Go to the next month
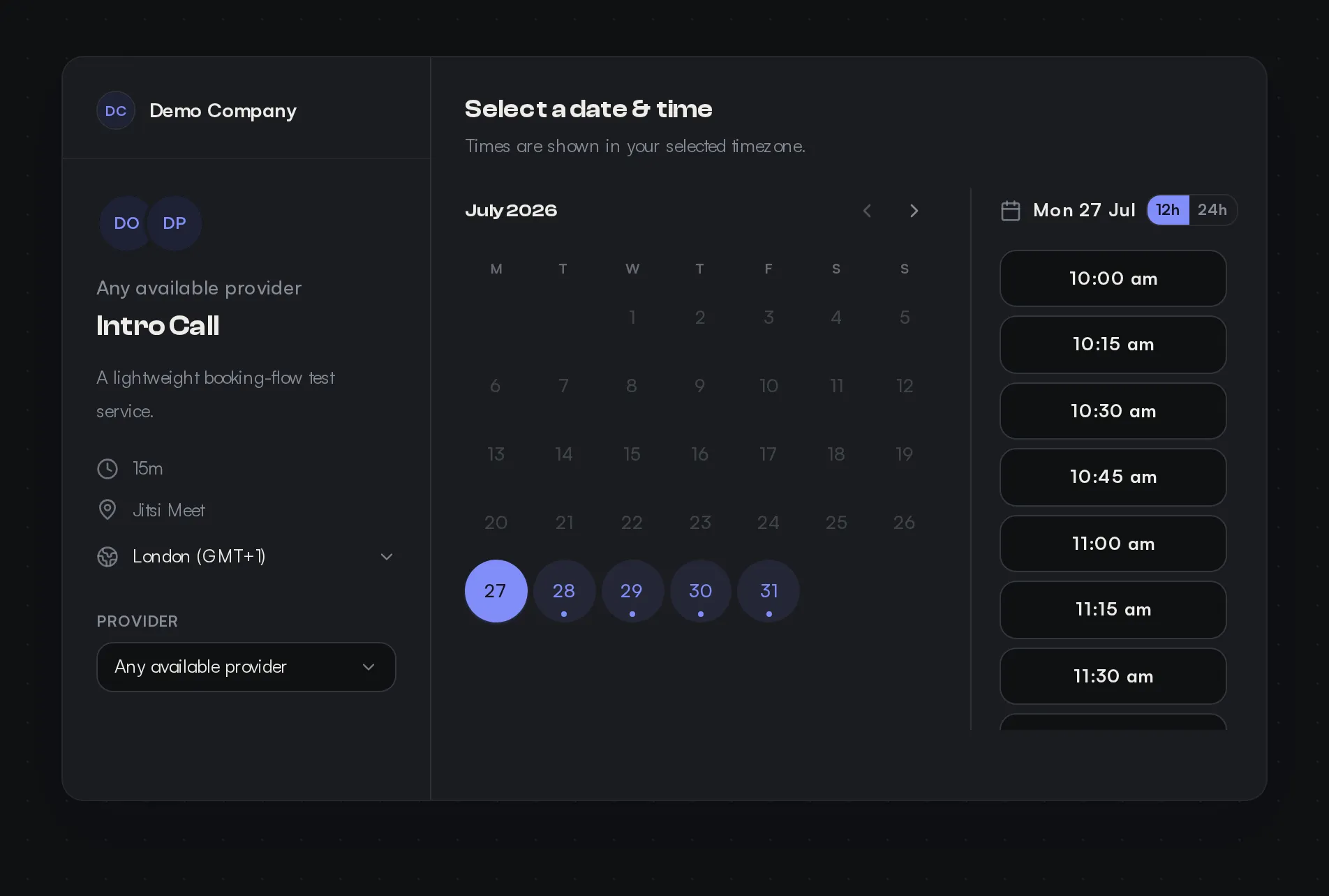 pos(914,211)
